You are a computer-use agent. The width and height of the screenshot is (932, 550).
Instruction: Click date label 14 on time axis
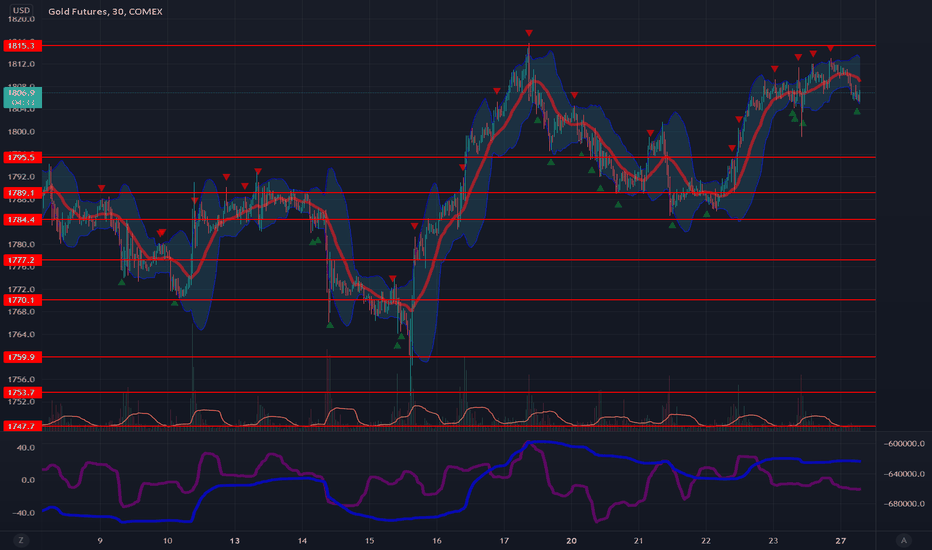point(302,540)
